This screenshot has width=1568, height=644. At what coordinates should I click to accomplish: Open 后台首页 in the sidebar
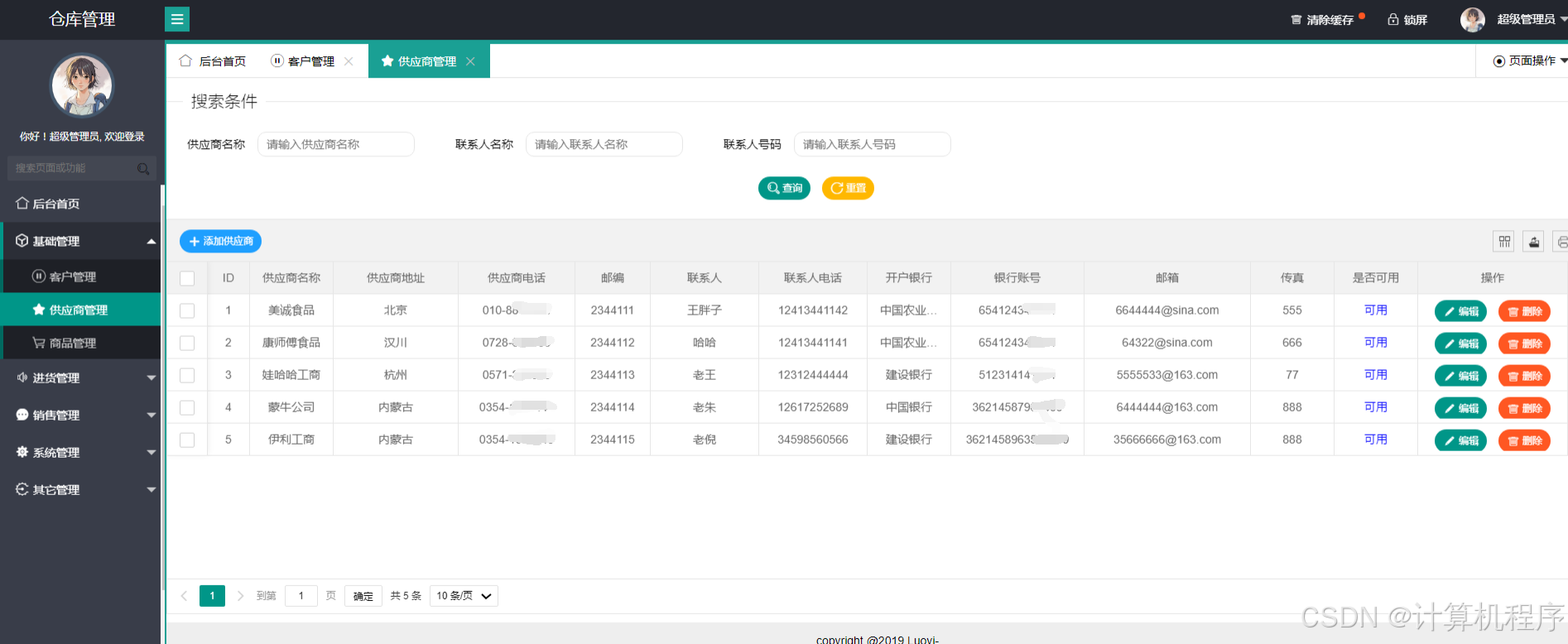(x=80, y=204)
